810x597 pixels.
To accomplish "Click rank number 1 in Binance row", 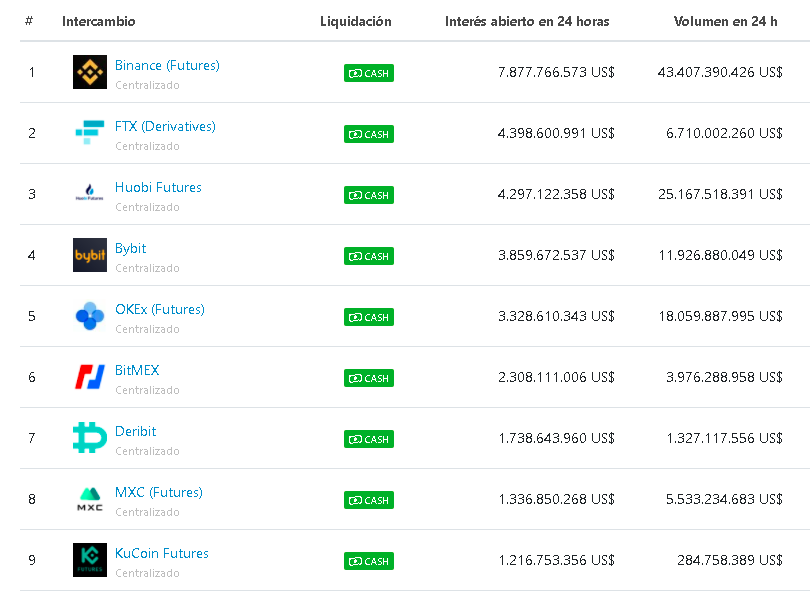I will [x=32, y=72].
